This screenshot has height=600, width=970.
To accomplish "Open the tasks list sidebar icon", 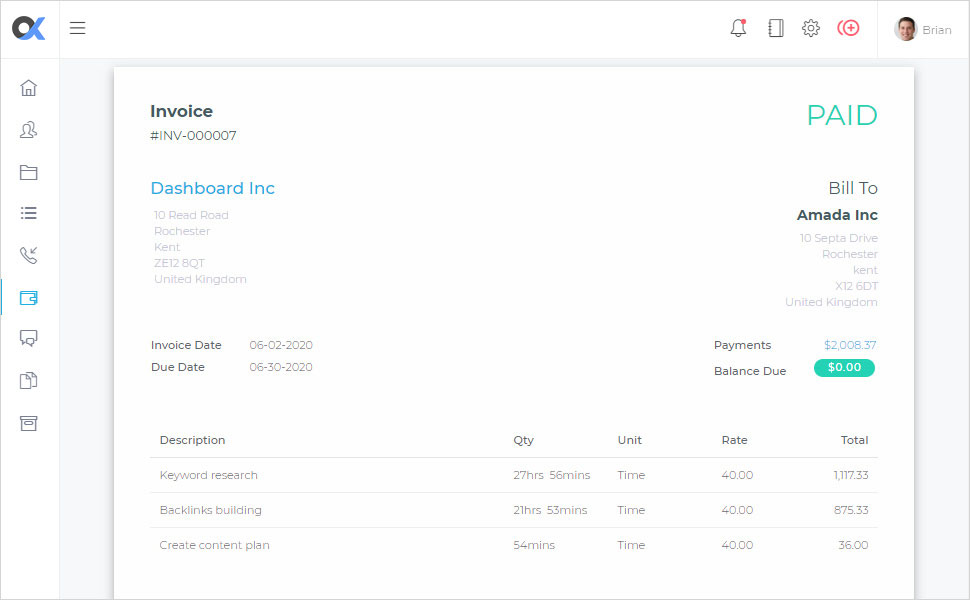I will click(x=28, y=213).
